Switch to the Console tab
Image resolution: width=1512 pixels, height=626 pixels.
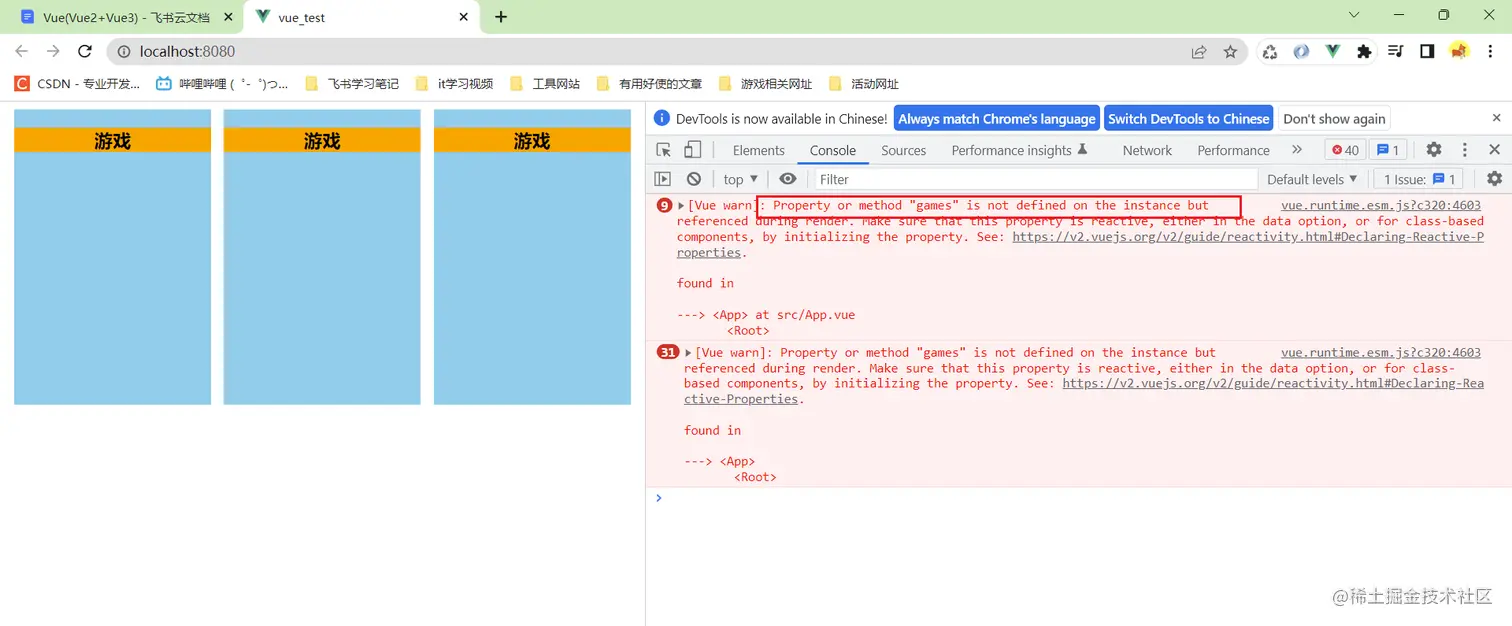833,150
